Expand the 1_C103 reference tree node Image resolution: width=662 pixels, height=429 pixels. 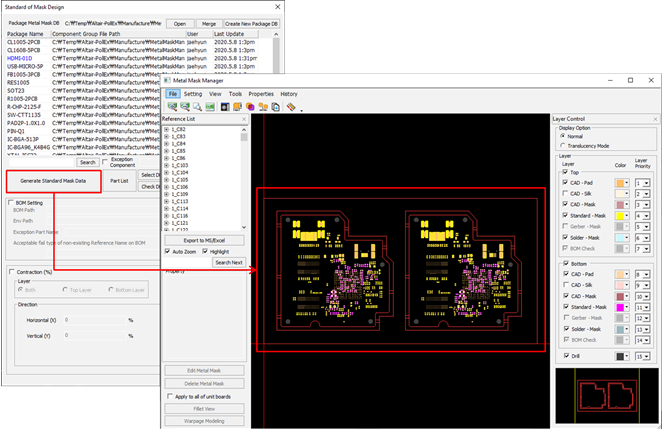pos(166,165)
